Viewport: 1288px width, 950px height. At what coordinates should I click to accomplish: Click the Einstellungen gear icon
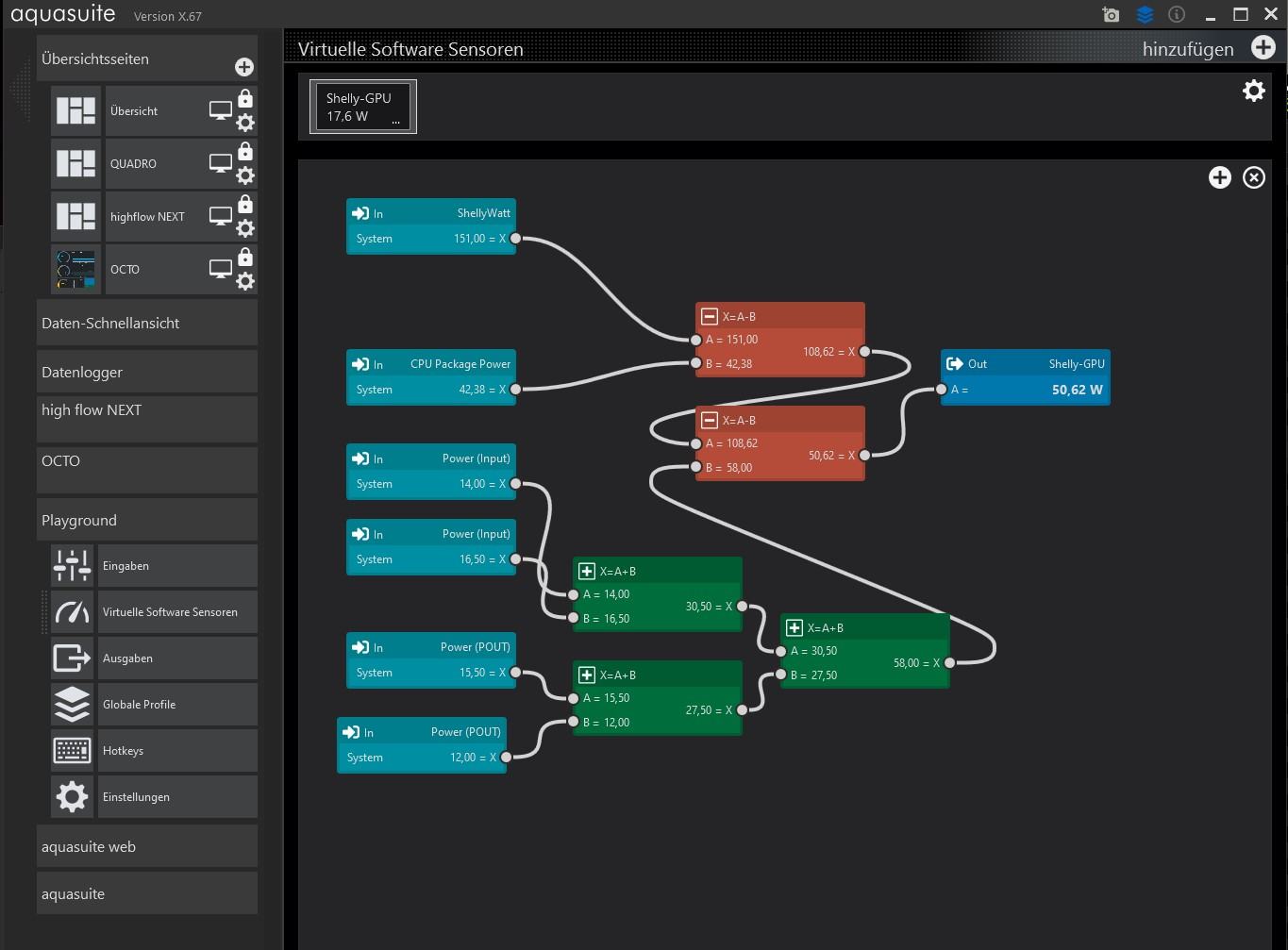pos(73,797)
